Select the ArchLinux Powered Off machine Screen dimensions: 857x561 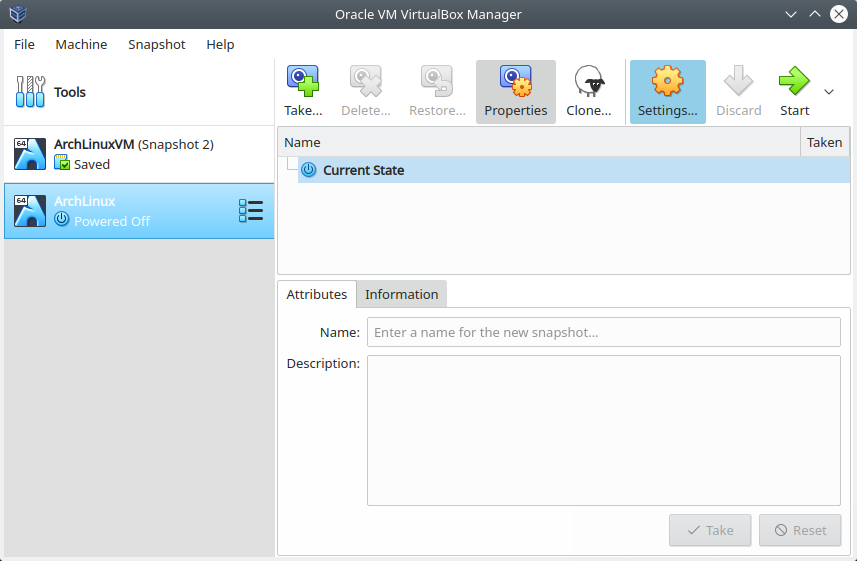139,211
